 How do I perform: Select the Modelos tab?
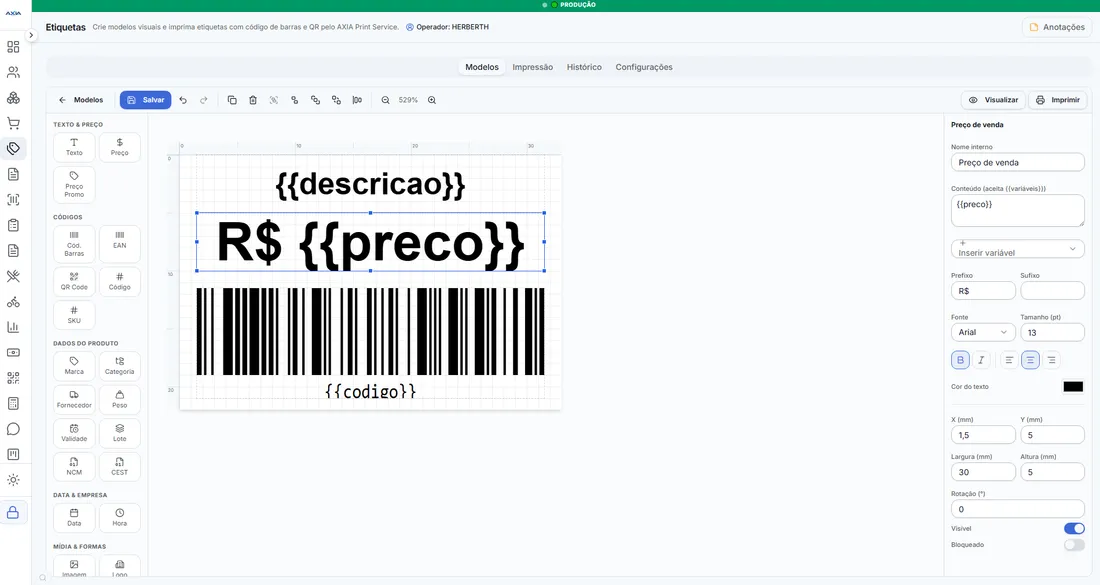[x=482, y=67]
